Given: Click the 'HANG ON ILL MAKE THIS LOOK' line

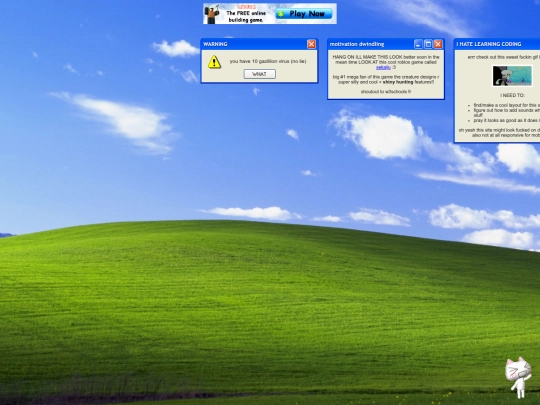Looking at the screenshot, I should (x=386, y=57).
